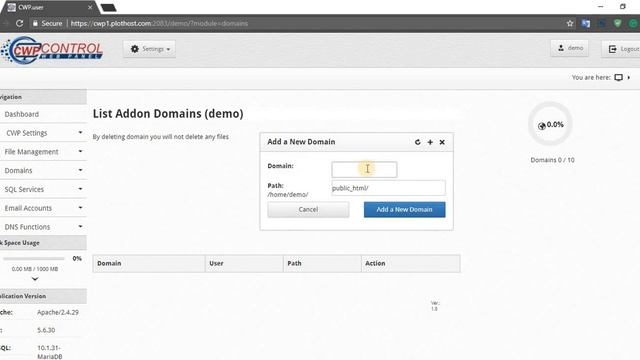Viewport: 640px width, 360px height.
Task: Minimize the browser window
Action: [600, 7]
